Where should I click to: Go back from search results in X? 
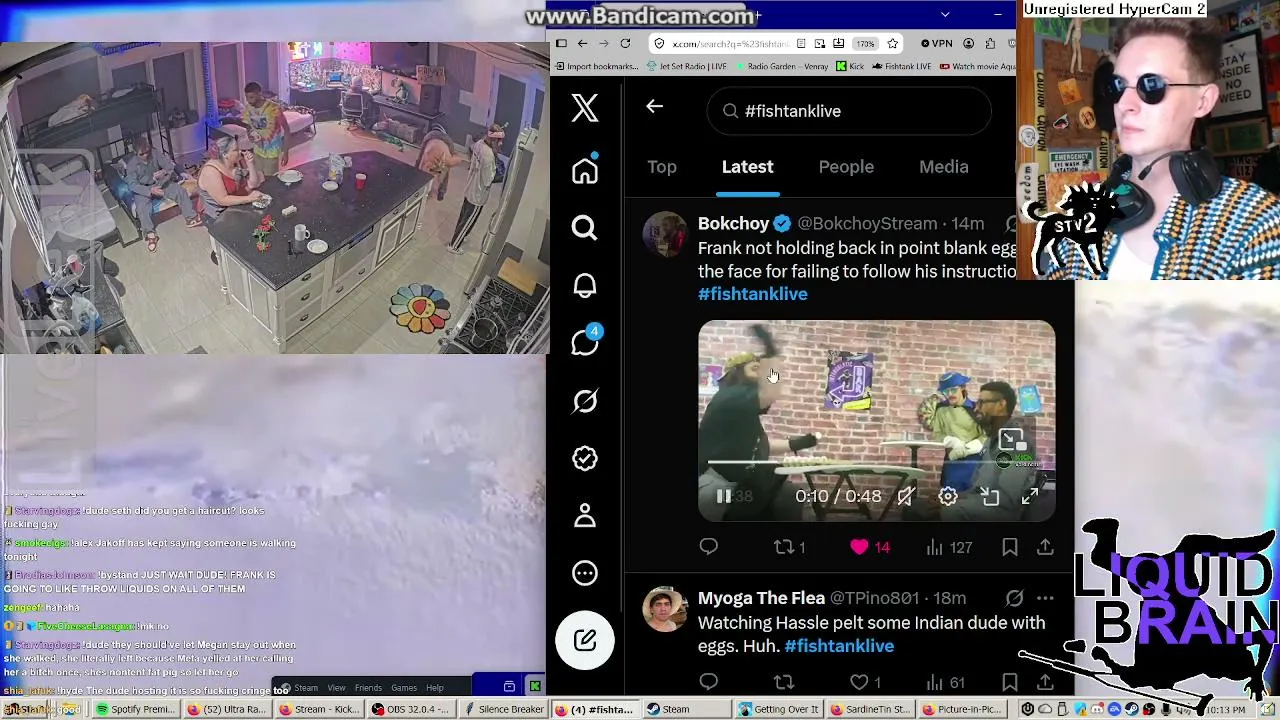coord(655,106)
